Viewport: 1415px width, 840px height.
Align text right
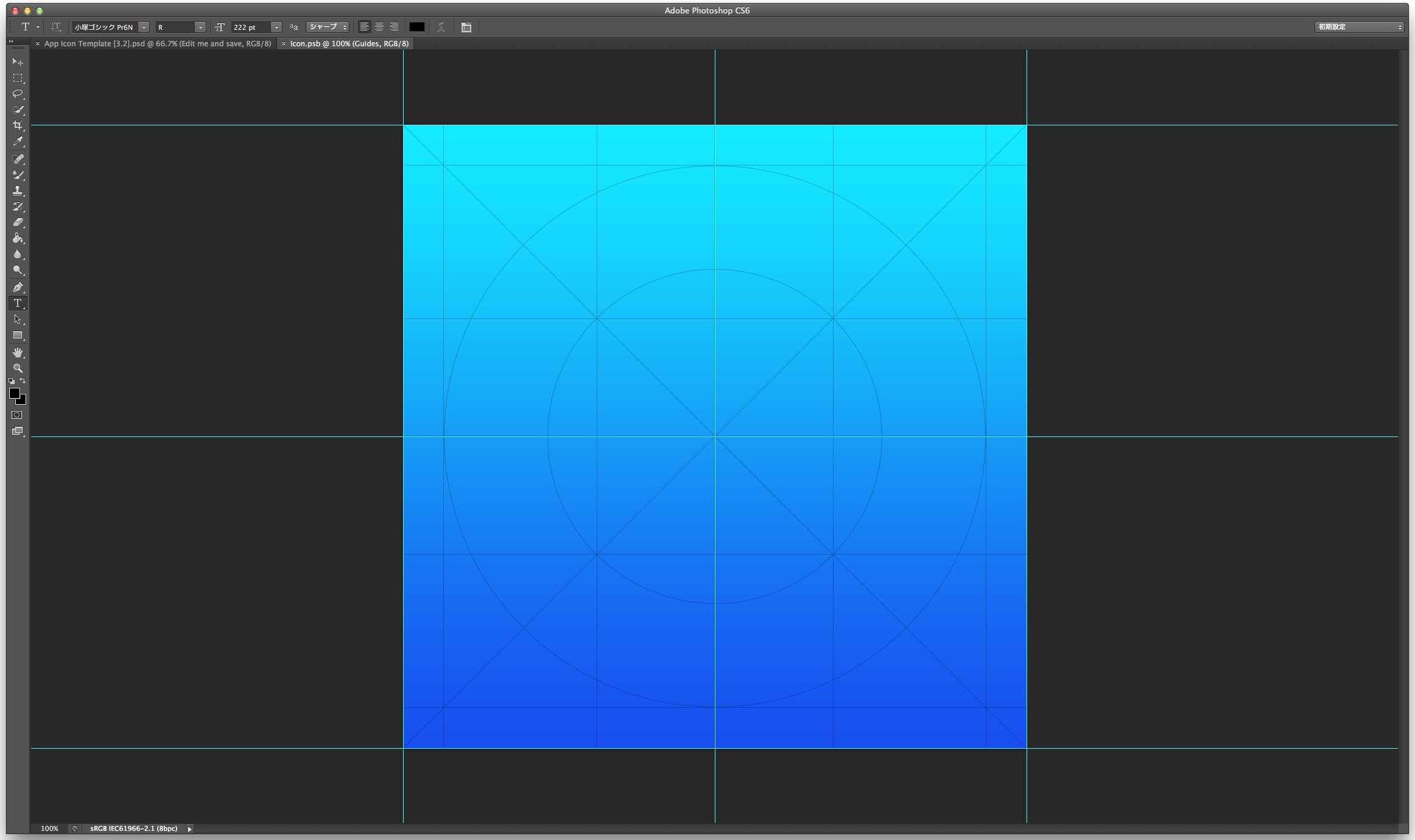pos(395,27)
